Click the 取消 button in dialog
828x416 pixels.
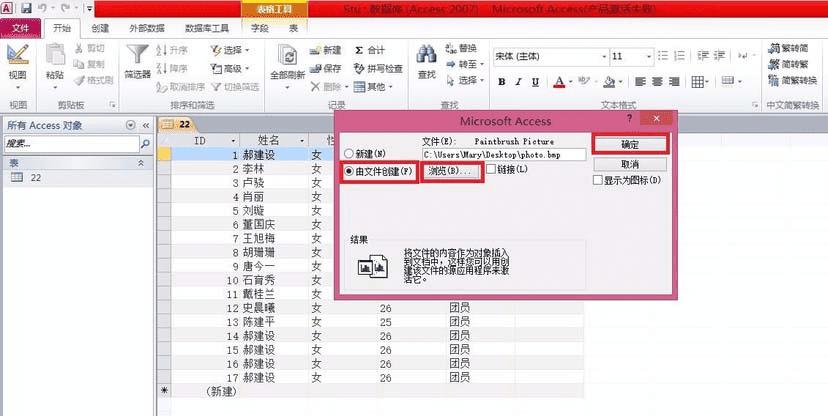[630, 164]
